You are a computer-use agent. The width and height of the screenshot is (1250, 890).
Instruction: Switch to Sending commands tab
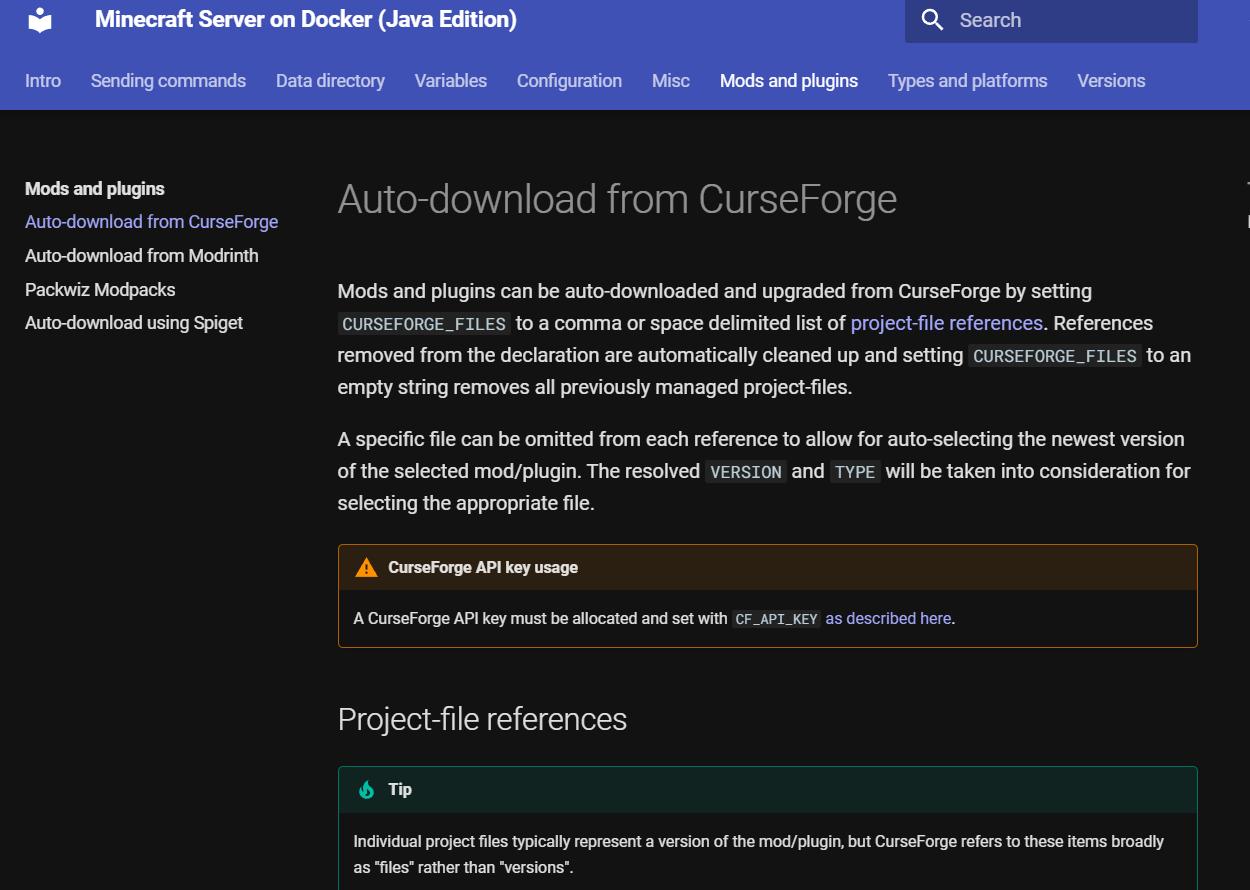[168, 81]
